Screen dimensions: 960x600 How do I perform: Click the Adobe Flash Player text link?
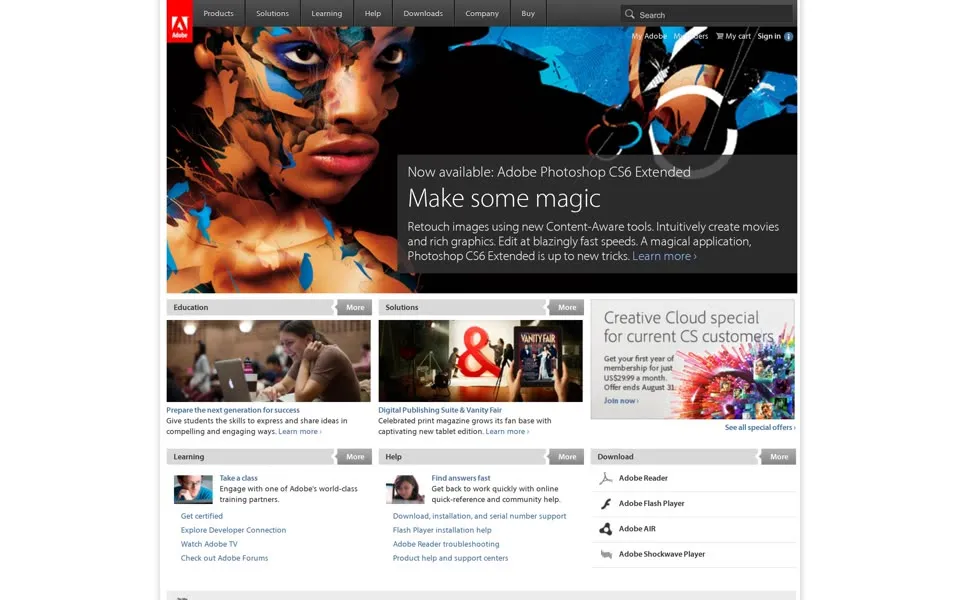pyautogui.click(x=651, y=503)
